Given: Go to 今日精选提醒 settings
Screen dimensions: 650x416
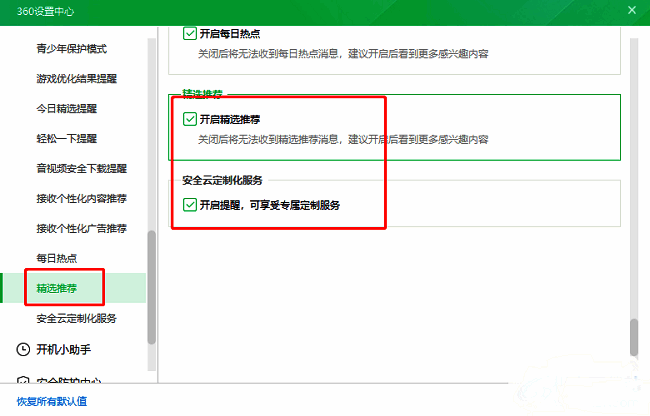Looking at the screenshot, I should [66, 108].
